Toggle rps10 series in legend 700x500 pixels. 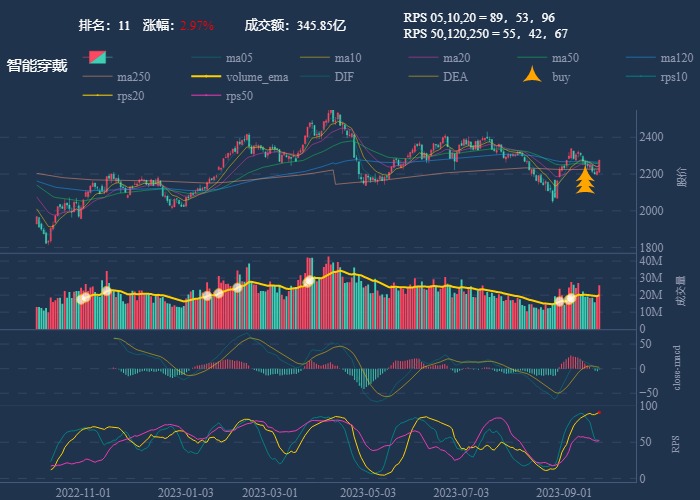(x=674, y=77)
